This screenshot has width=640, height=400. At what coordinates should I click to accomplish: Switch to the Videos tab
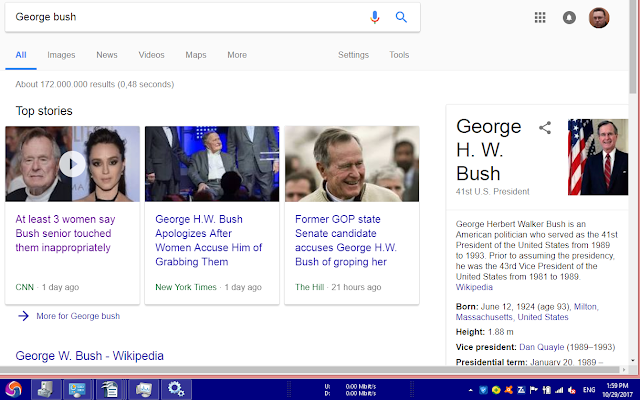(x=151, y=55)
